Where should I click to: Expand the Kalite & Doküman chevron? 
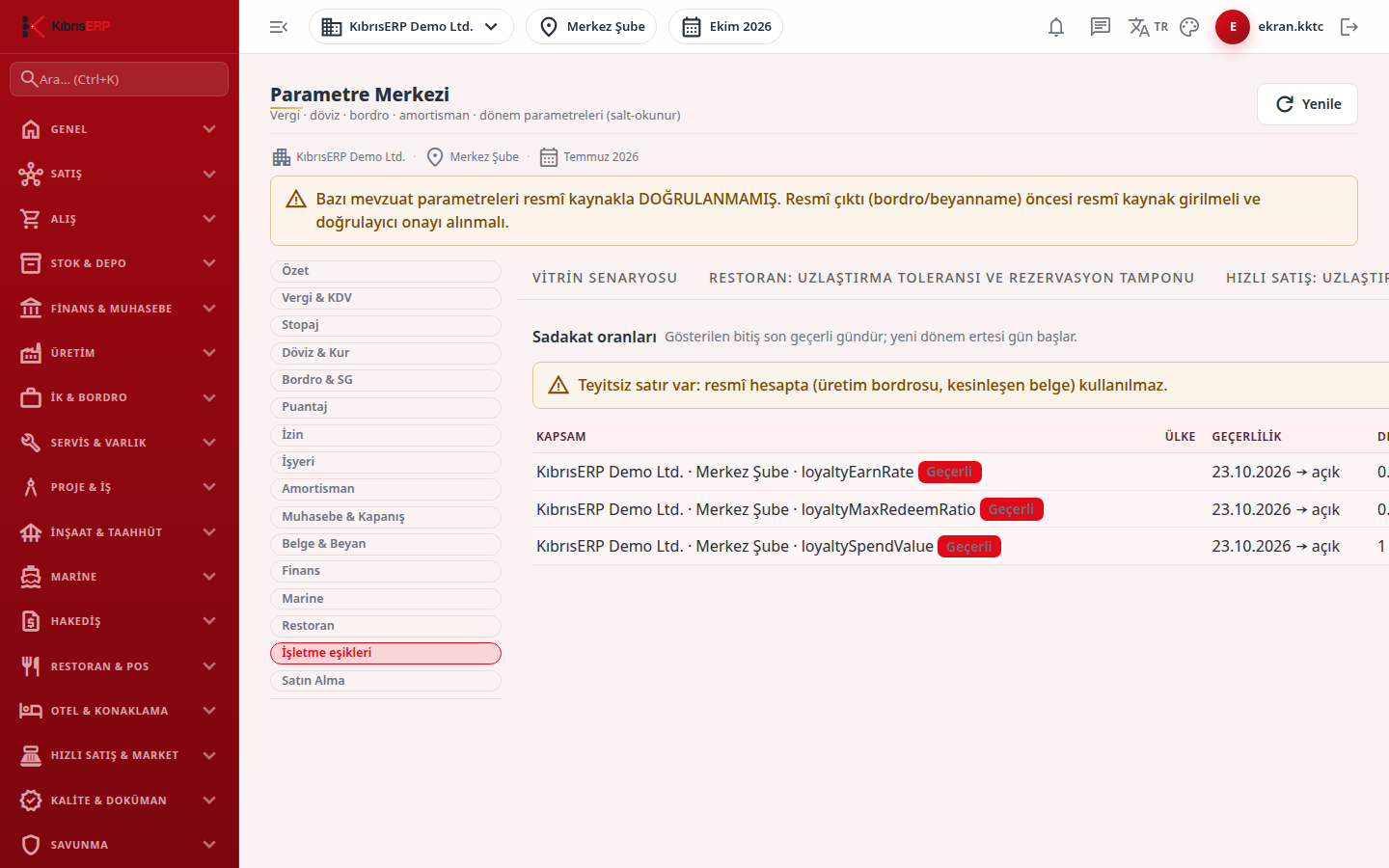(x=209, y=800)
